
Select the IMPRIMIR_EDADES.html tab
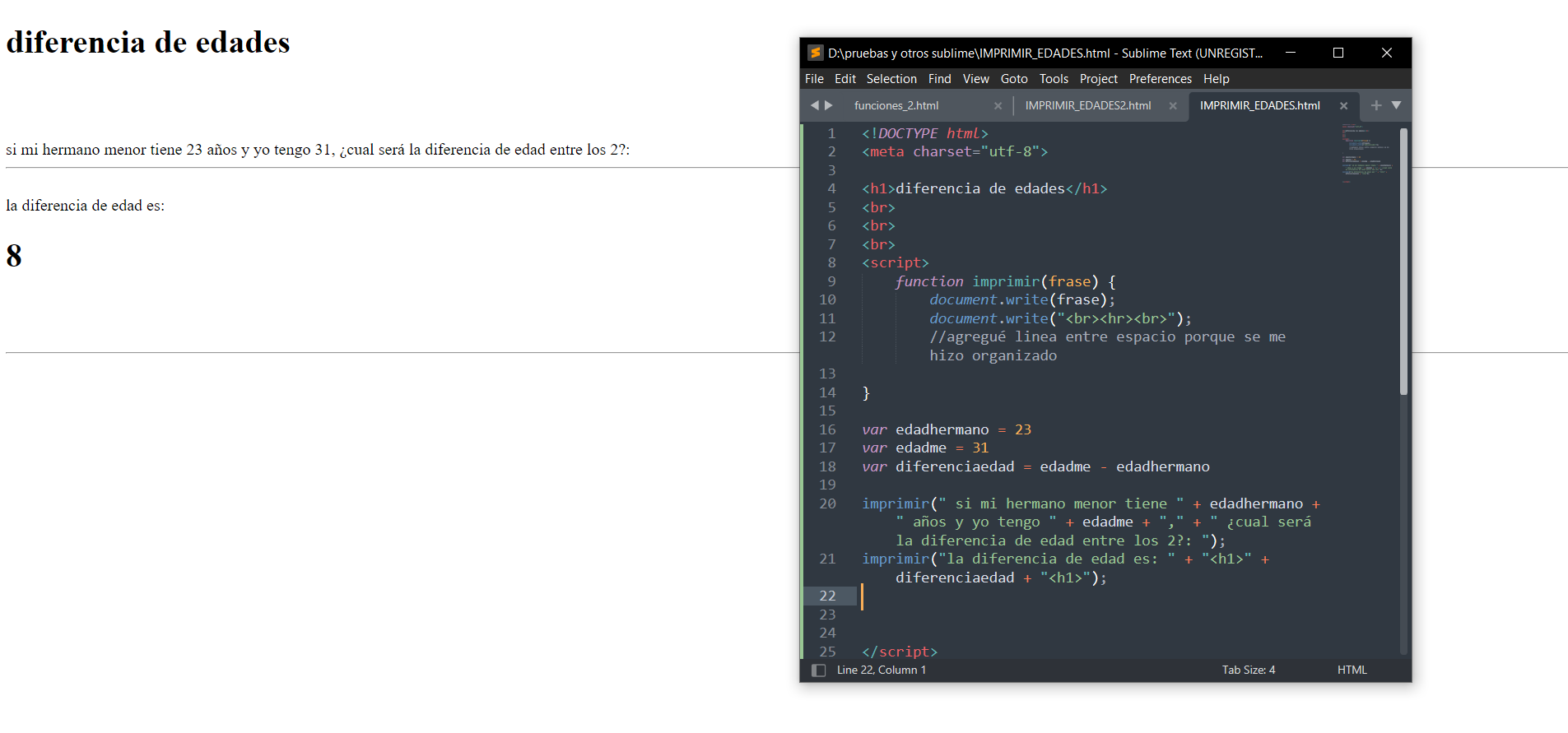[1259, 106]
